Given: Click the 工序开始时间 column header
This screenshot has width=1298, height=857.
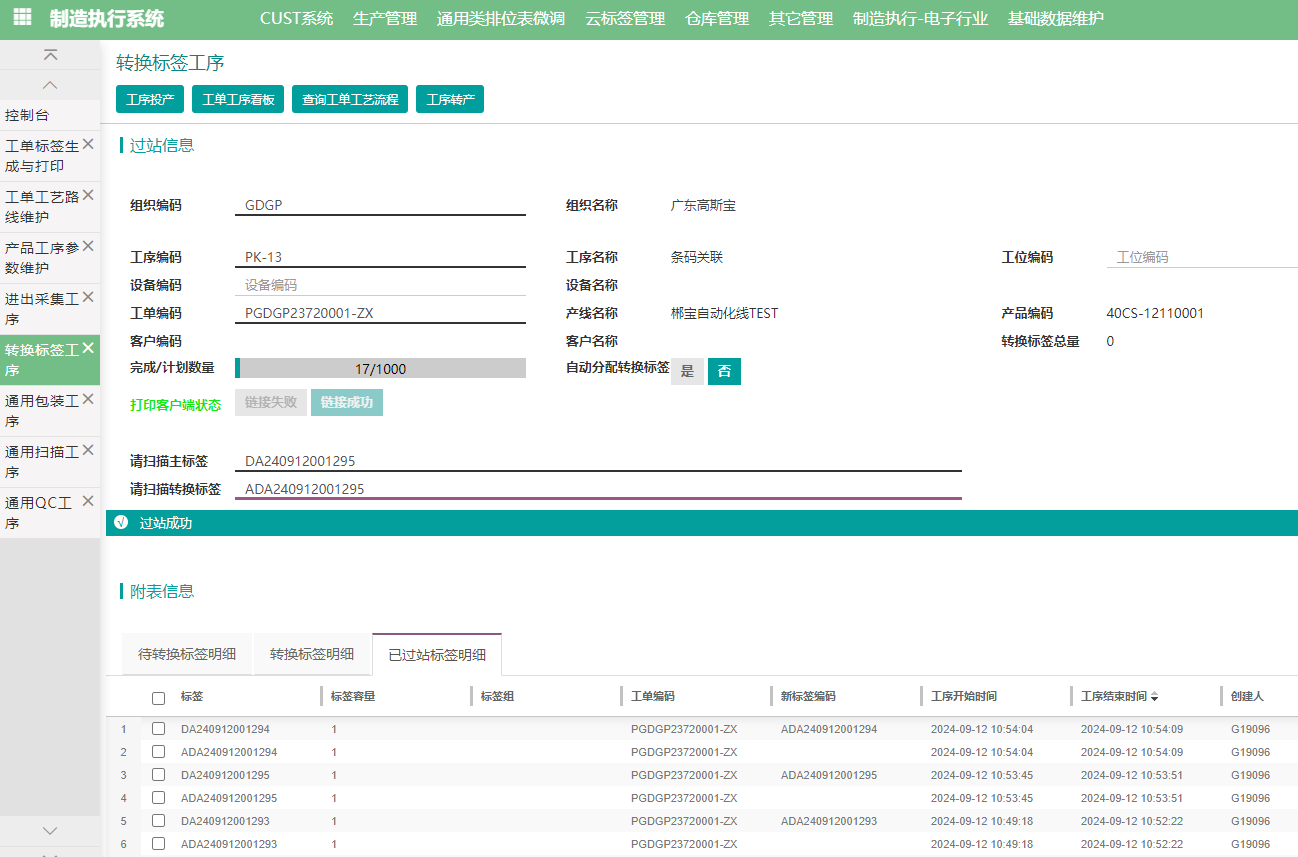Looking at the screenshot, I should click(964, 696).
